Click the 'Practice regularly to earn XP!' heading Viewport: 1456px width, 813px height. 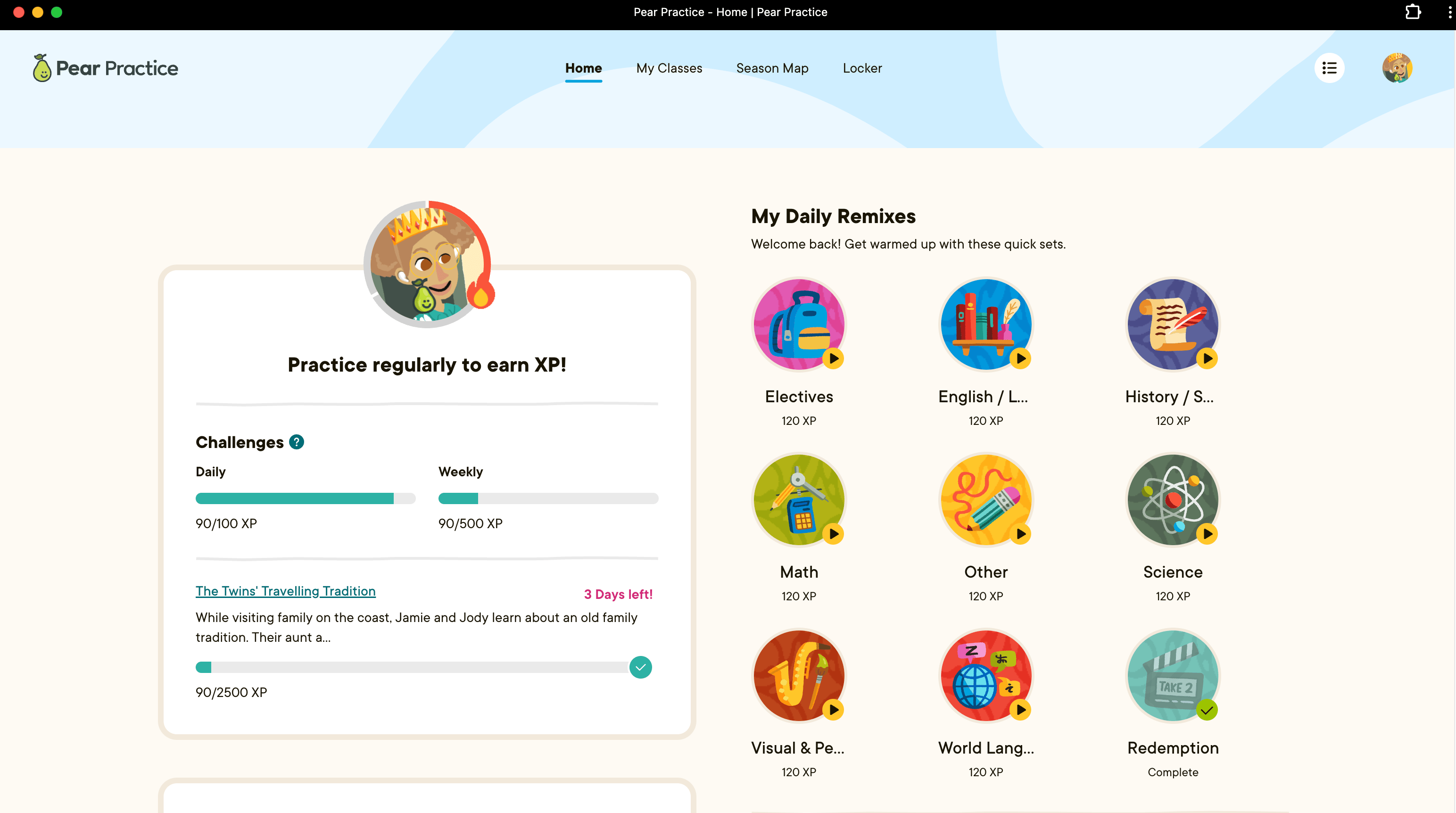tap(427, 365)
